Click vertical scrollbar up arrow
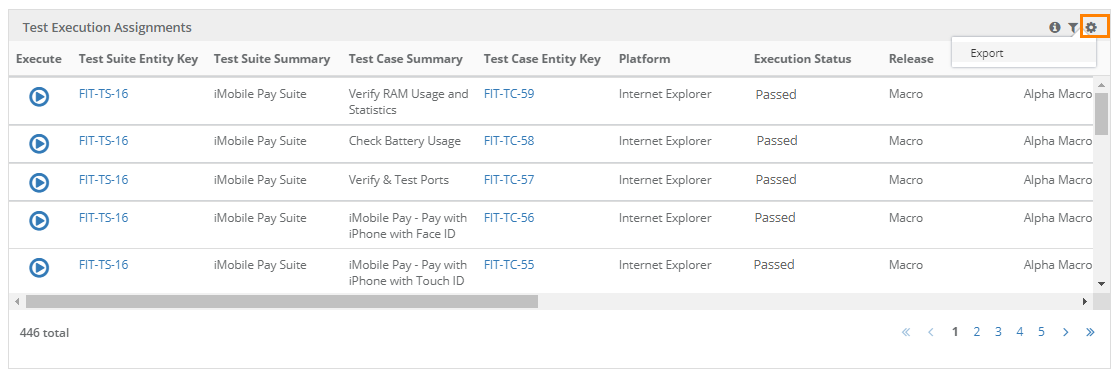Viewport: 1113px width, 372px height. pyautogui.click(x=1101, y=85)
